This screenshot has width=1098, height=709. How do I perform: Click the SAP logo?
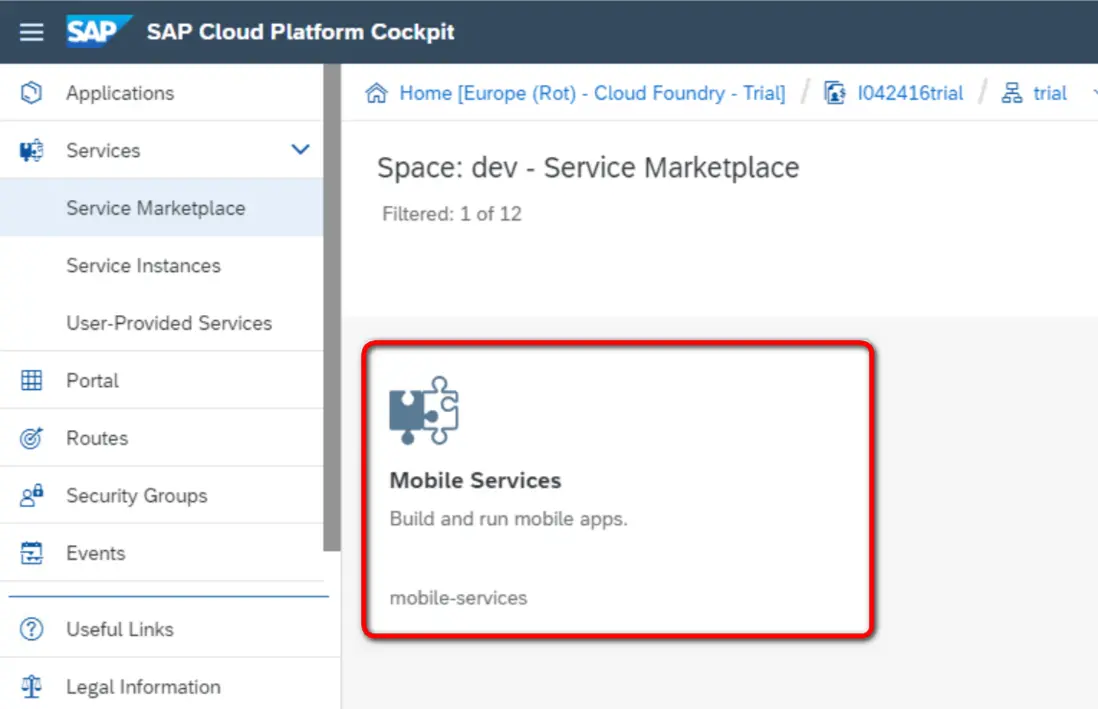[97, 31]
